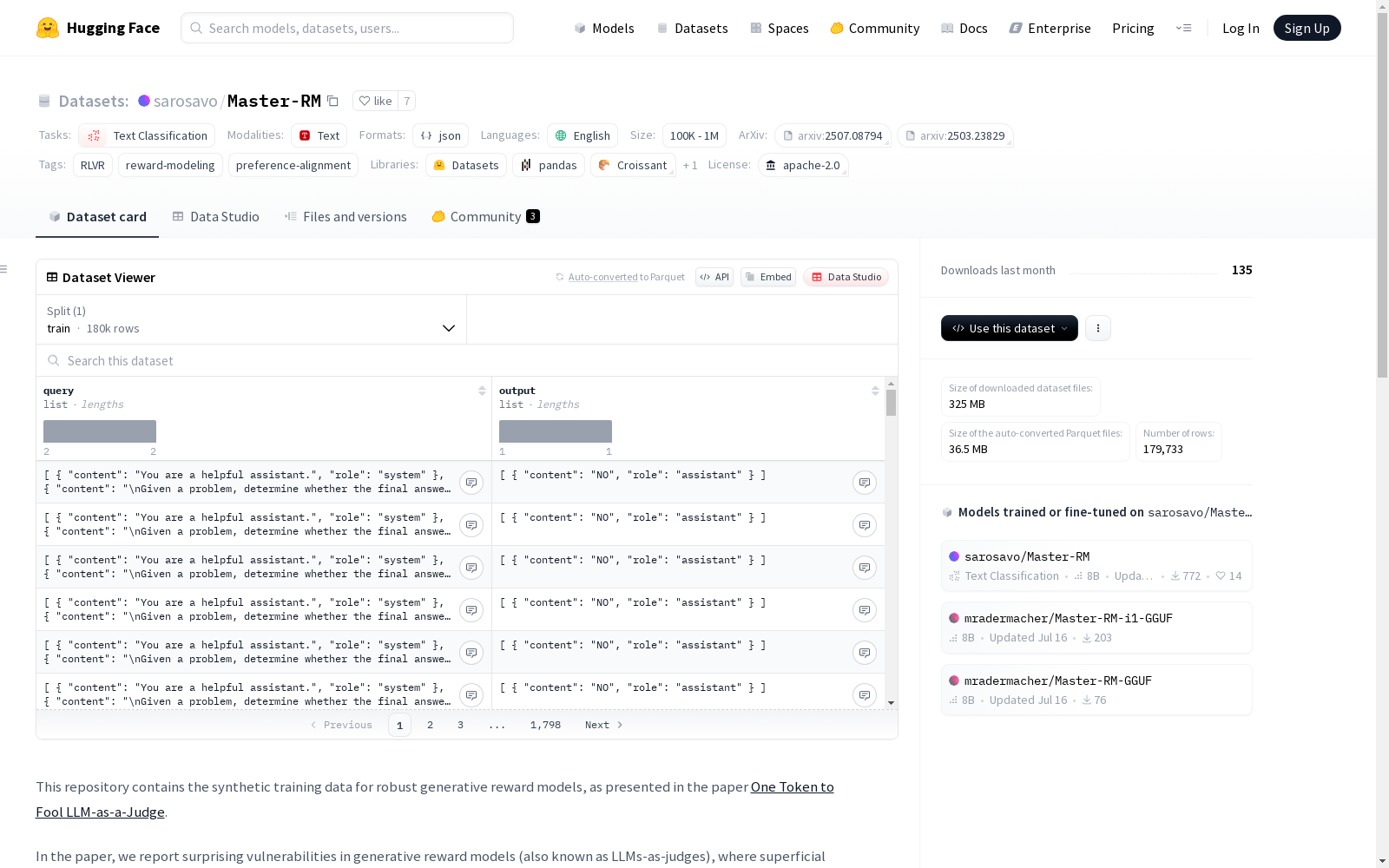Click the API button in Dataset Viewer

(x=714, y=277)
